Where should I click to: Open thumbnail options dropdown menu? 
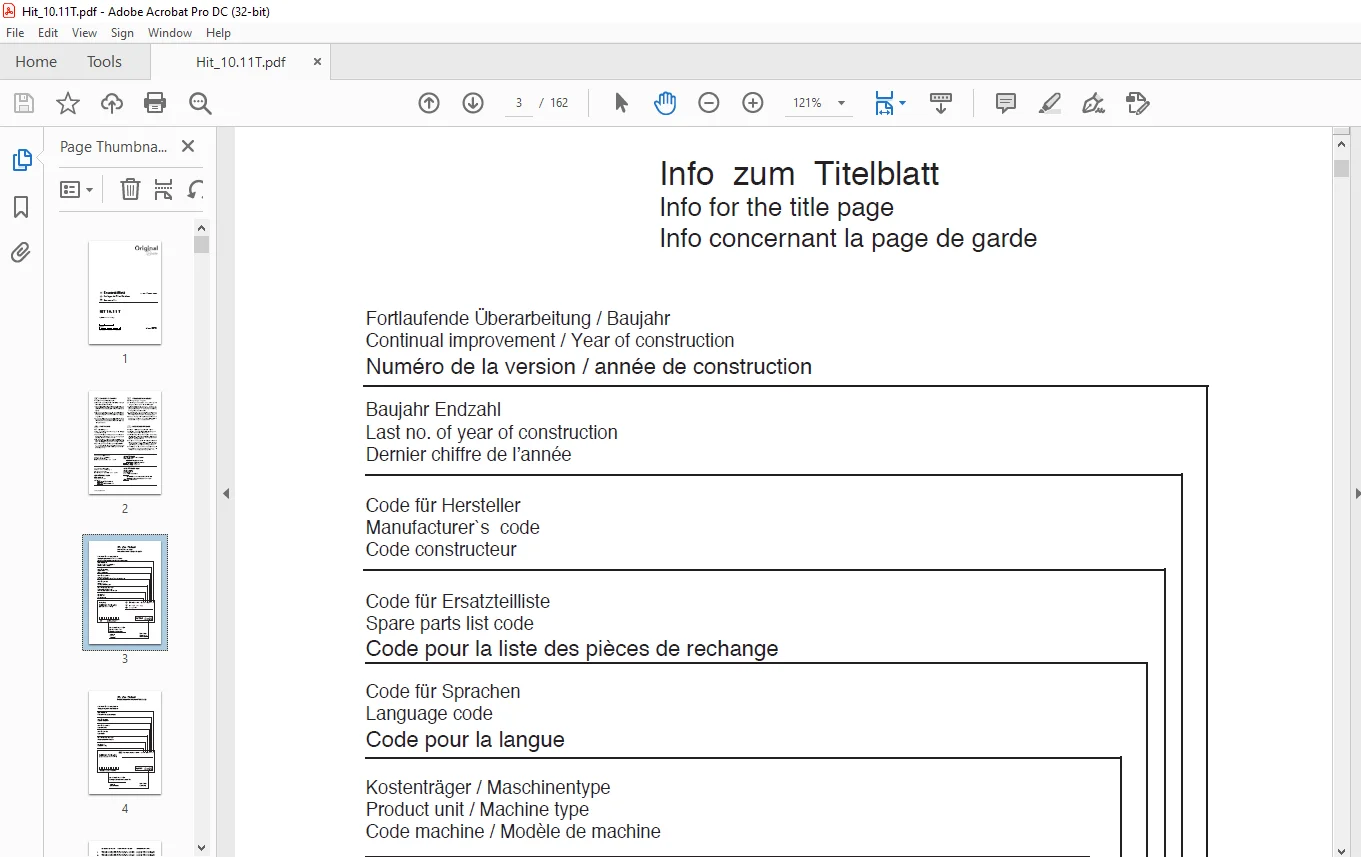click(77, 189)
